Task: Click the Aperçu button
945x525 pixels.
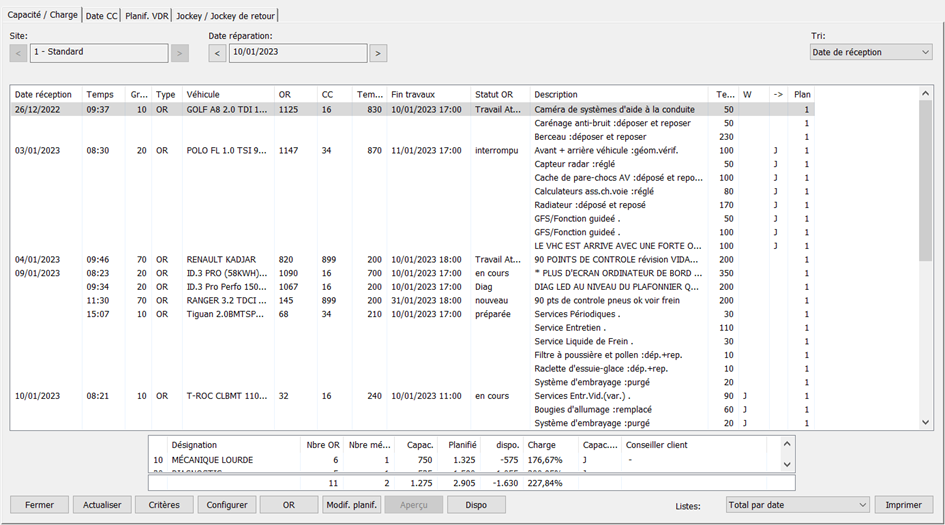Action: click(x=413, y=505)
